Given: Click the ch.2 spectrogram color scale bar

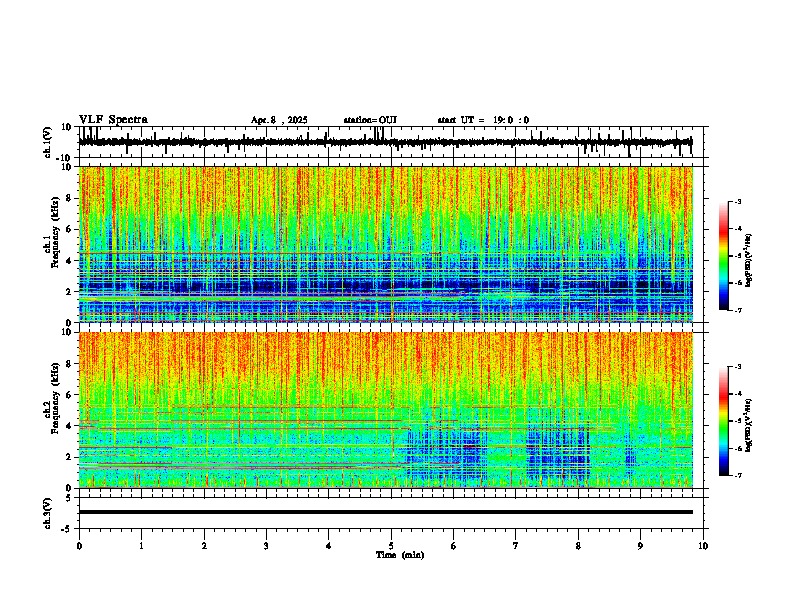Looking at the screenshot, I should (x=724, y=421).
